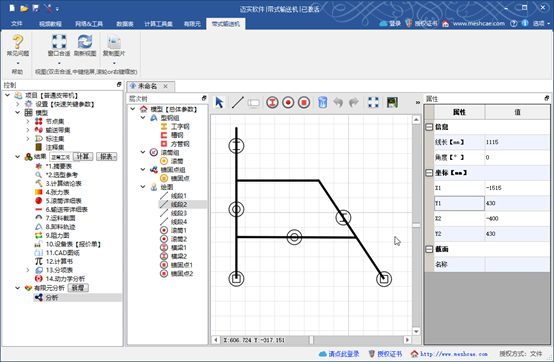
Task: Click the 计算 button
Action: tap(83, 156)
